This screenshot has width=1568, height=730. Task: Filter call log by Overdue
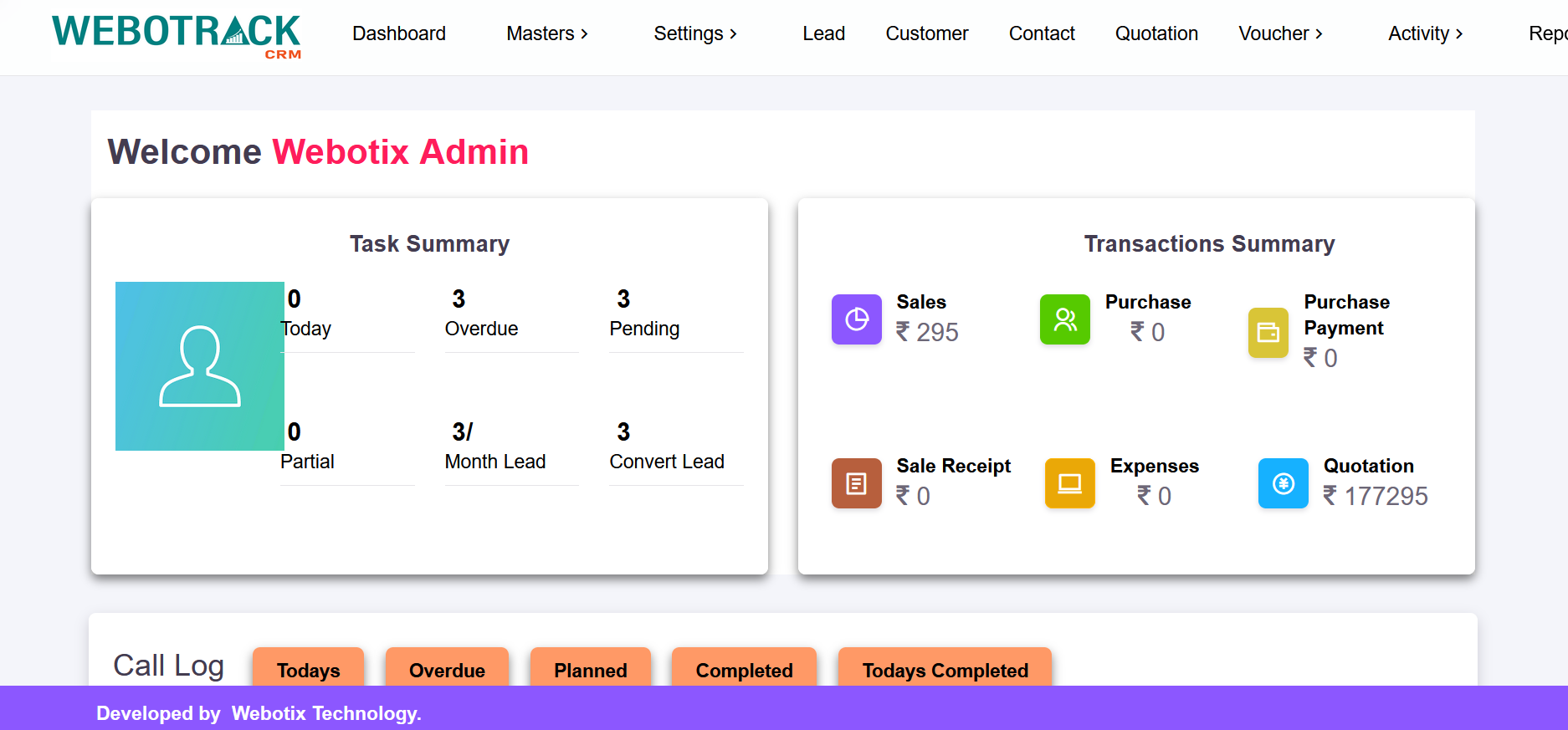(447, 669)
